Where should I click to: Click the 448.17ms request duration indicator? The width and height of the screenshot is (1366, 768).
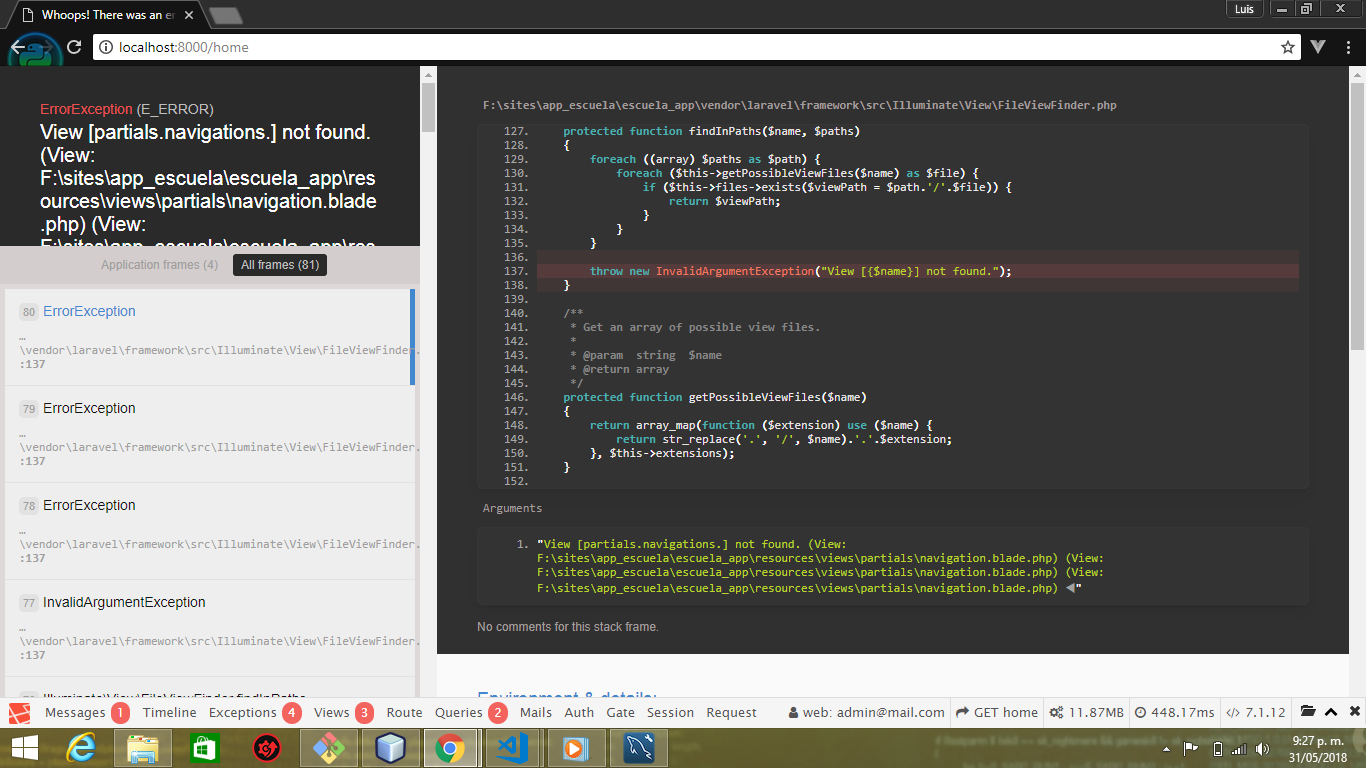click(x=1175, y=713)
